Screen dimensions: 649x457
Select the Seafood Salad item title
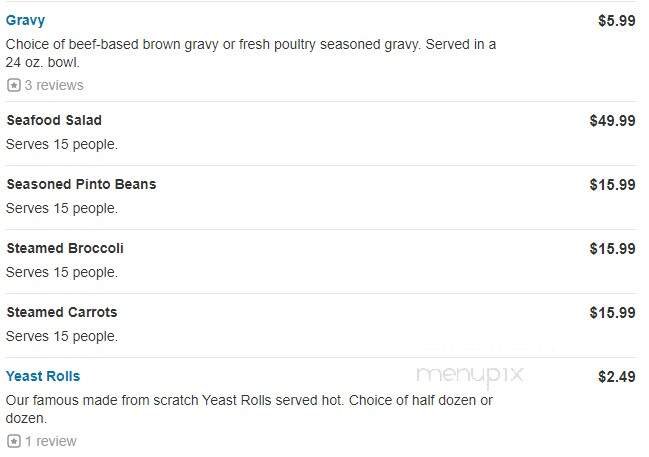[x=54, y=120]
